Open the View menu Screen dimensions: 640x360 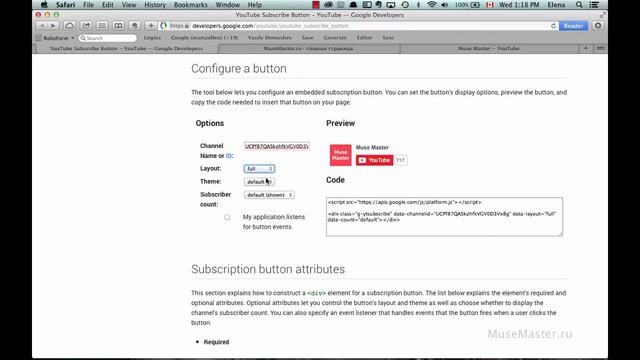click(x=129, y=5)
